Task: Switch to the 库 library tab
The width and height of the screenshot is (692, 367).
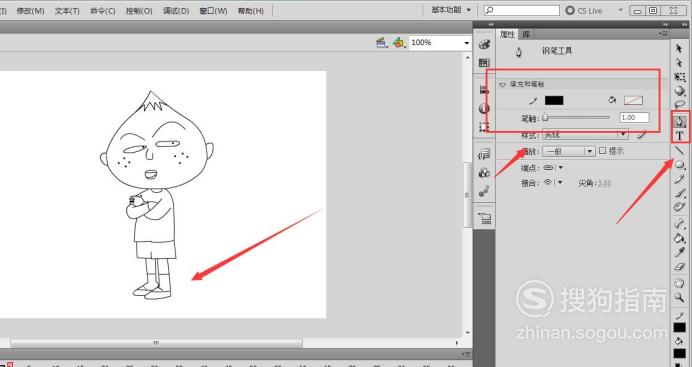Action: [526, 34]
